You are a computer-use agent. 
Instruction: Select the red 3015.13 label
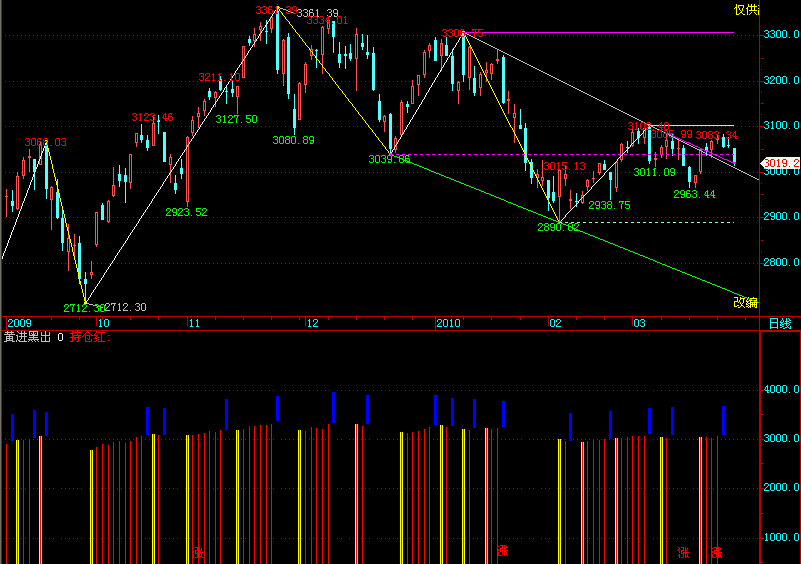point(564,166)
